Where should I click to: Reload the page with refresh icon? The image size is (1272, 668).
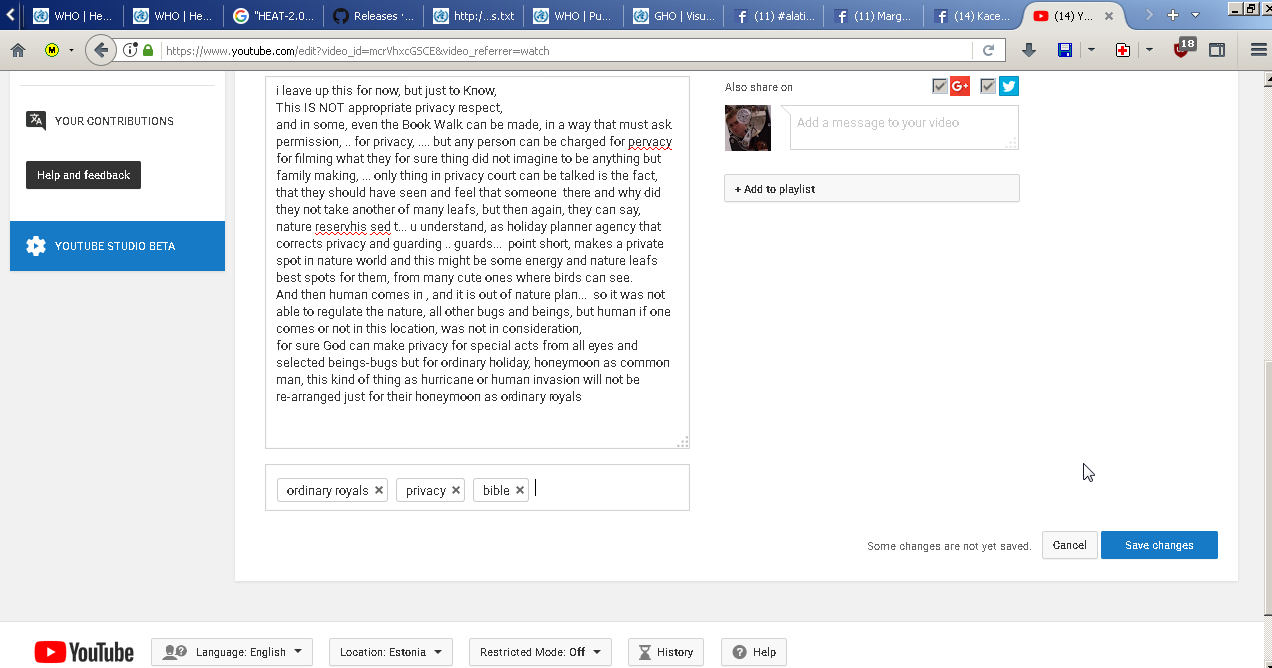click(x=988, y=50)
